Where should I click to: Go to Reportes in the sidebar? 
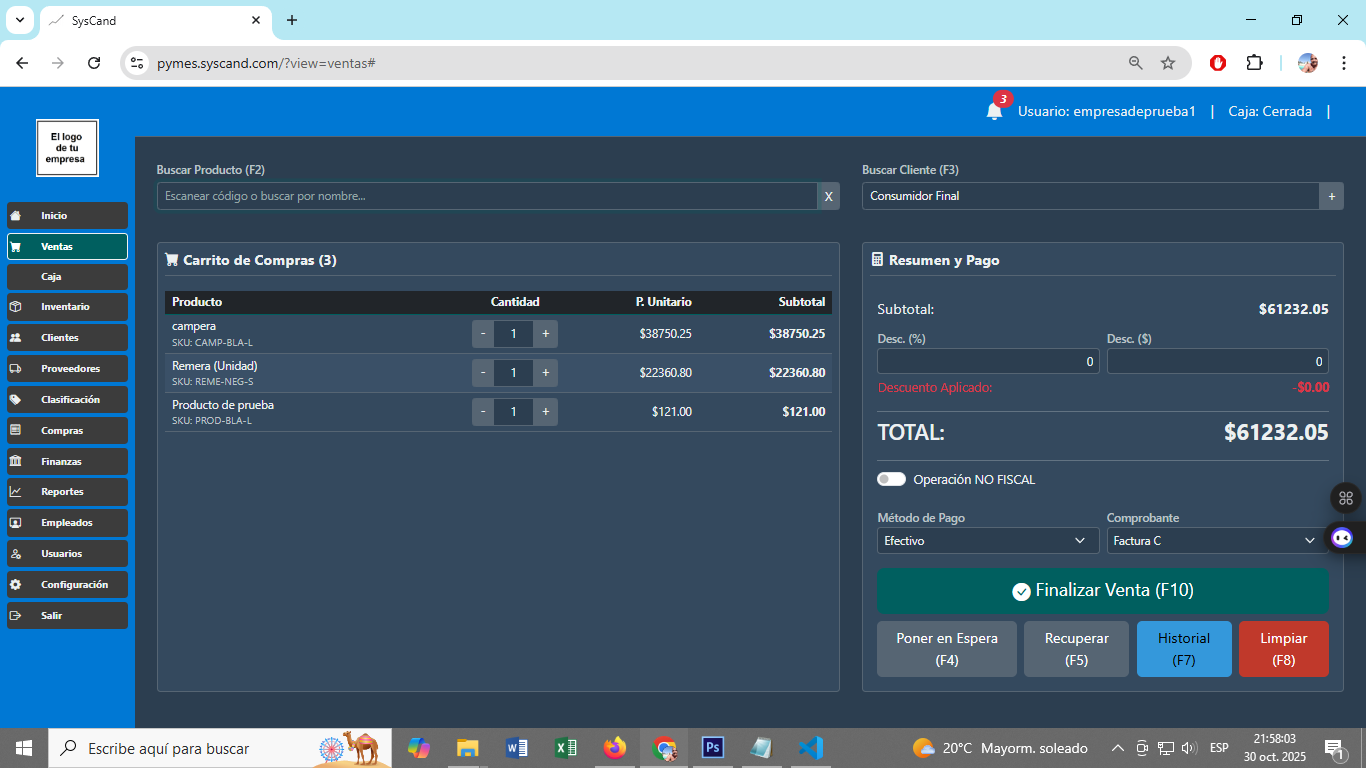67,492
